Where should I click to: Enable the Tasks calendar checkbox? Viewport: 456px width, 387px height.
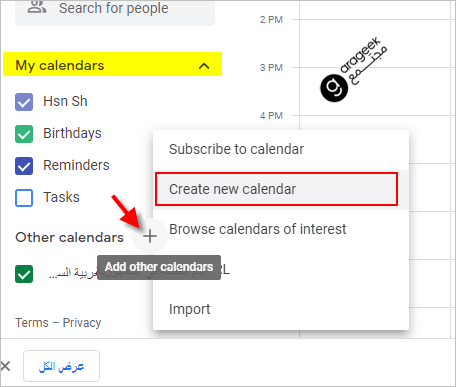24,198
